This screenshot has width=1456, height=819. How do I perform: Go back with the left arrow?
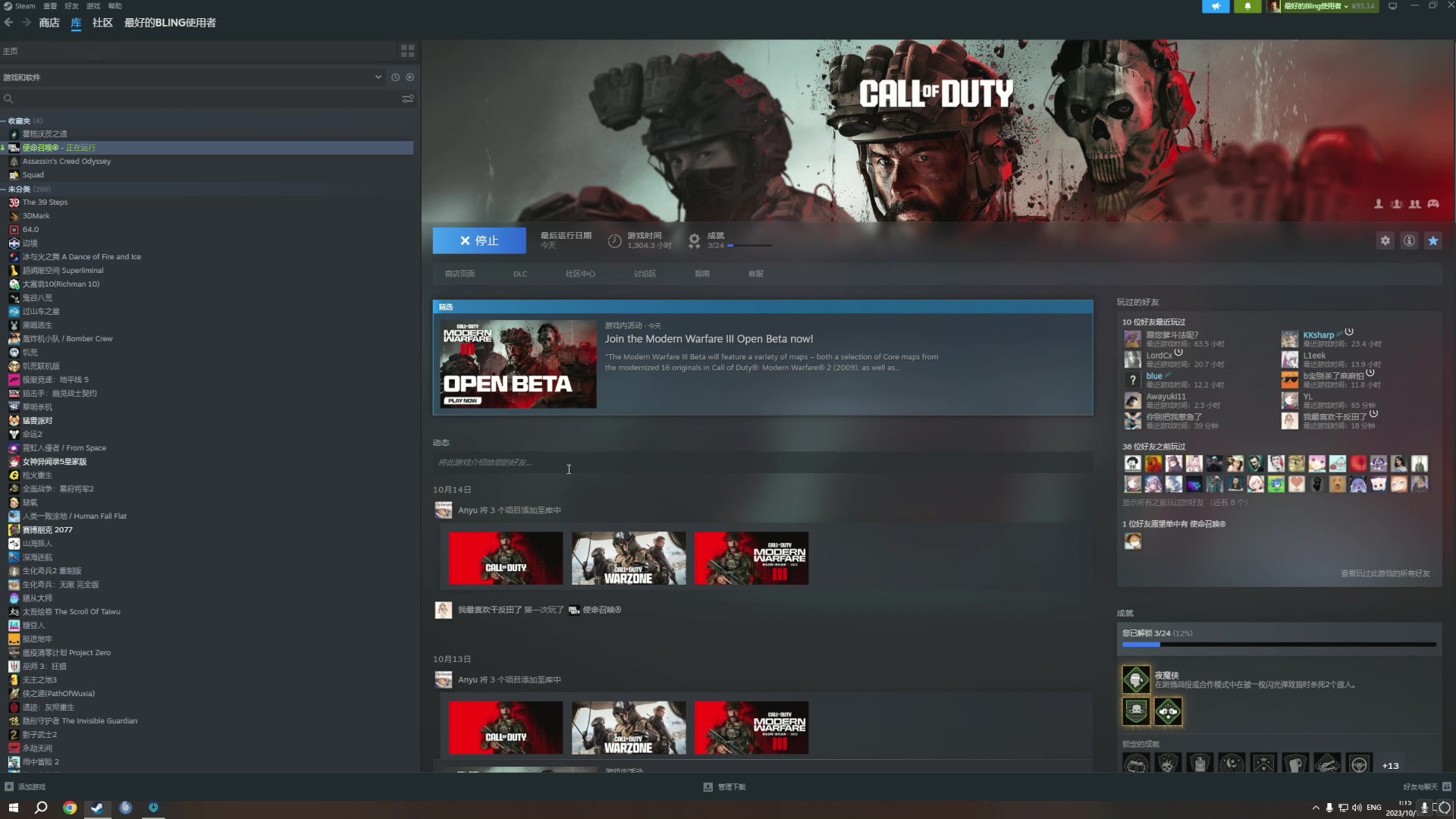[9, 23]
